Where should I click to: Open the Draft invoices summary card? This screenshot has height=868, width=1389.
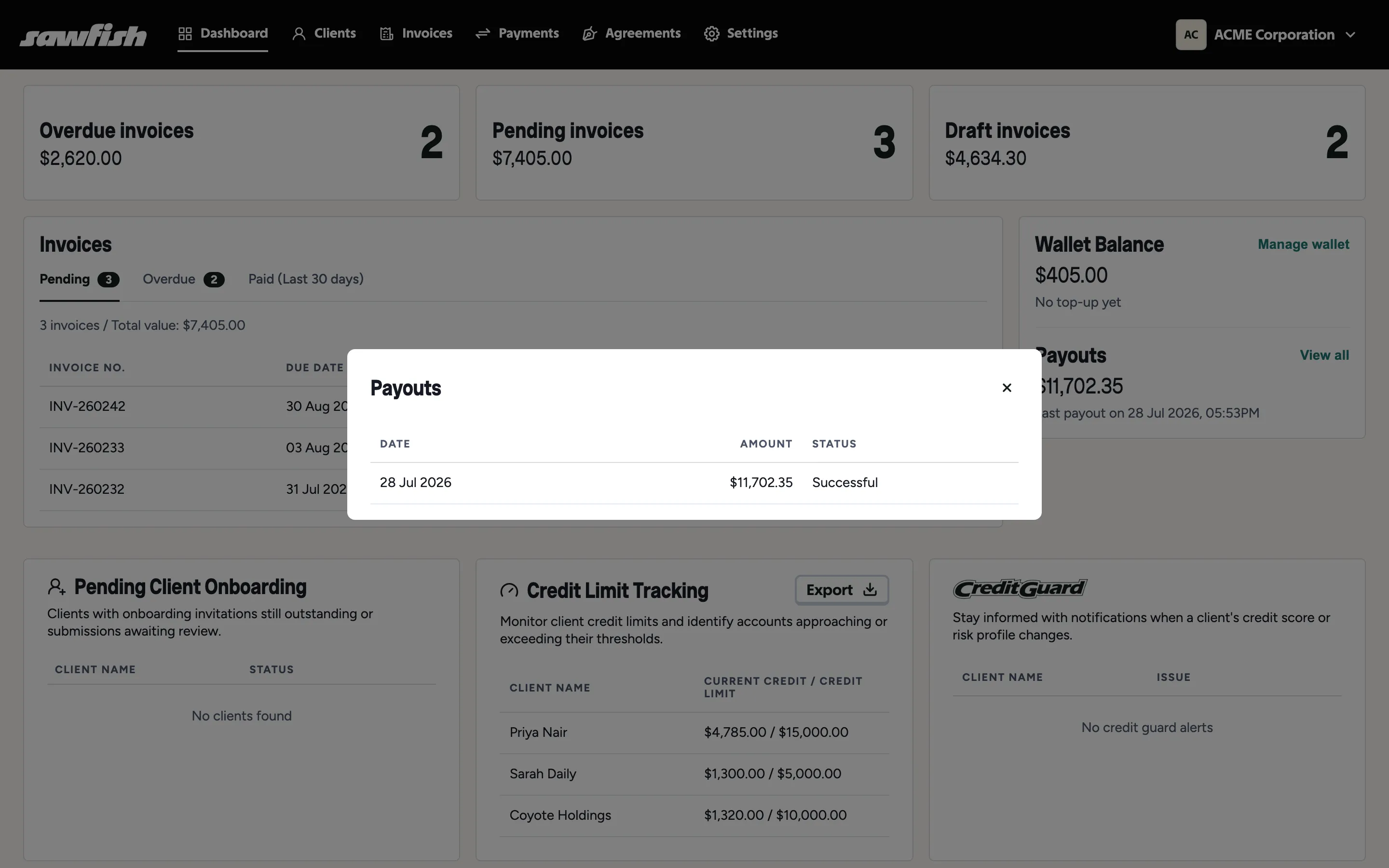point(1147,143)
